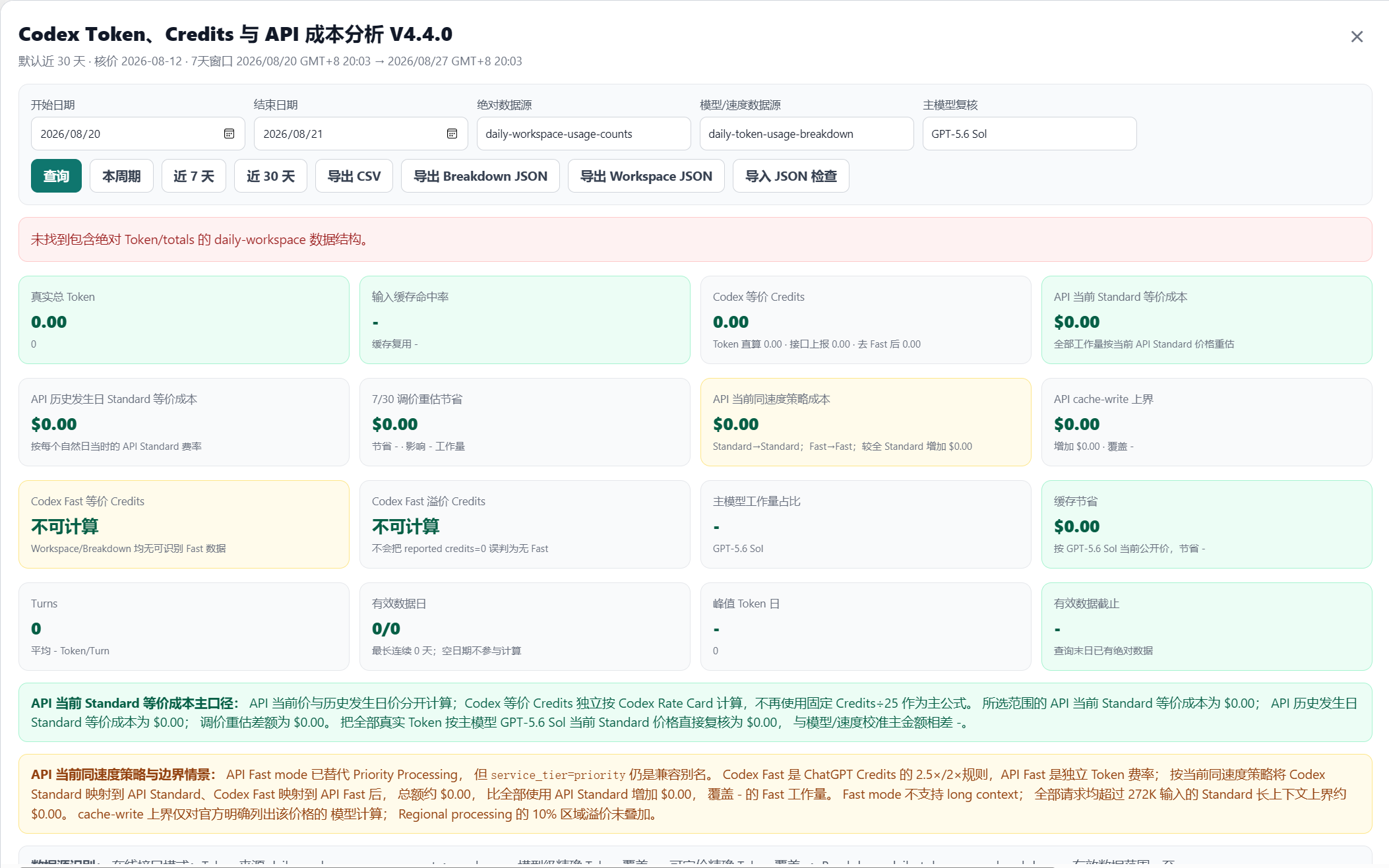
Task: Open 导入 JSON 检查 import
Action: pyautogui.click(x=791, y=175)
